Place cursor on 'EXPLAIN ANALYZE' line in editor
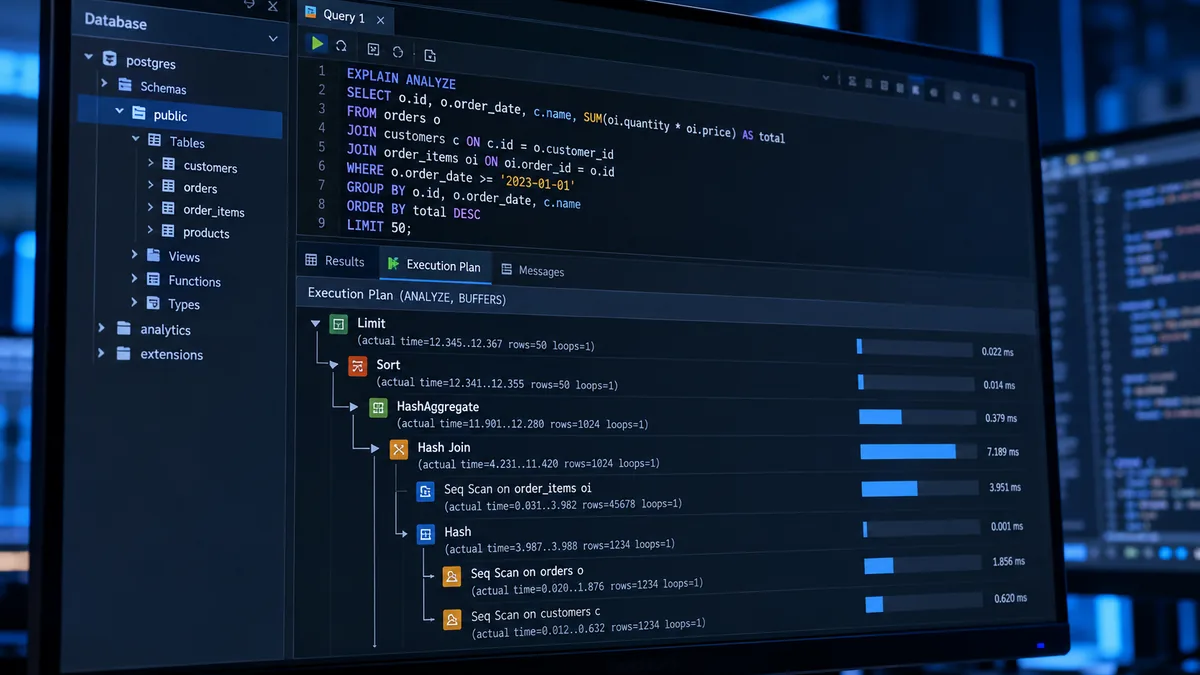The image size is (1200, 675). click(x=401, y=79)
